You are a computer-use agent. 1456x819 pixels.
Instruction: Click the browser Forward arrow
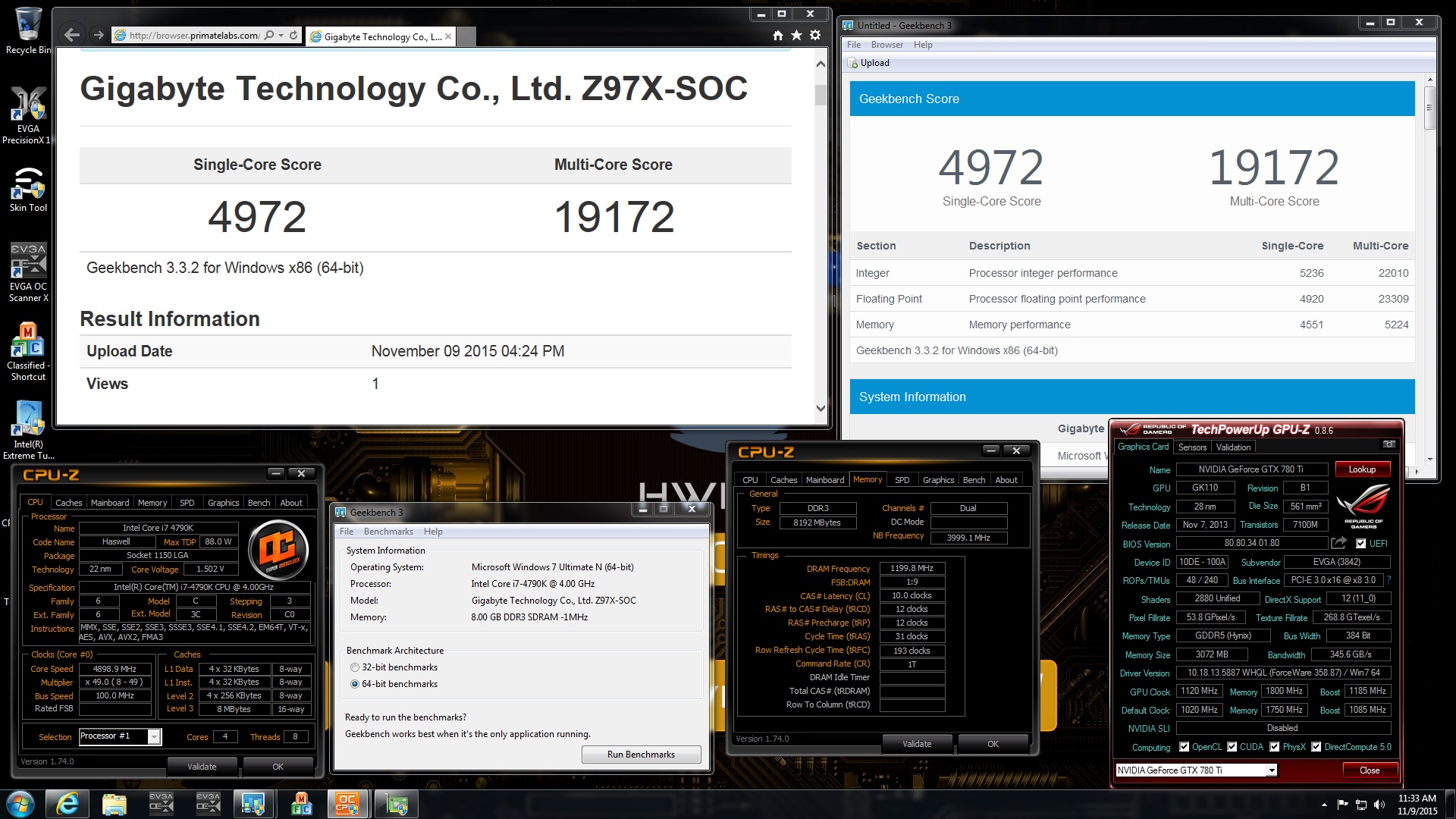pos(99,35)
